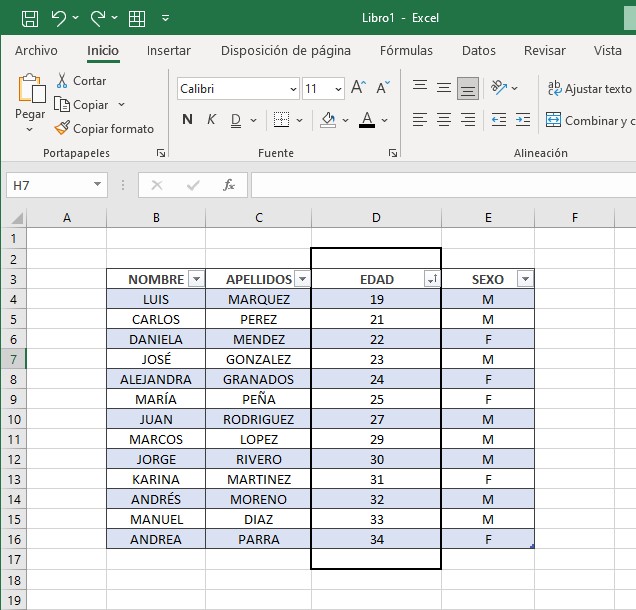Screen dimensions: 636x610
Task: Click the Select All corner triangle
Action: (x=15, y=218)
